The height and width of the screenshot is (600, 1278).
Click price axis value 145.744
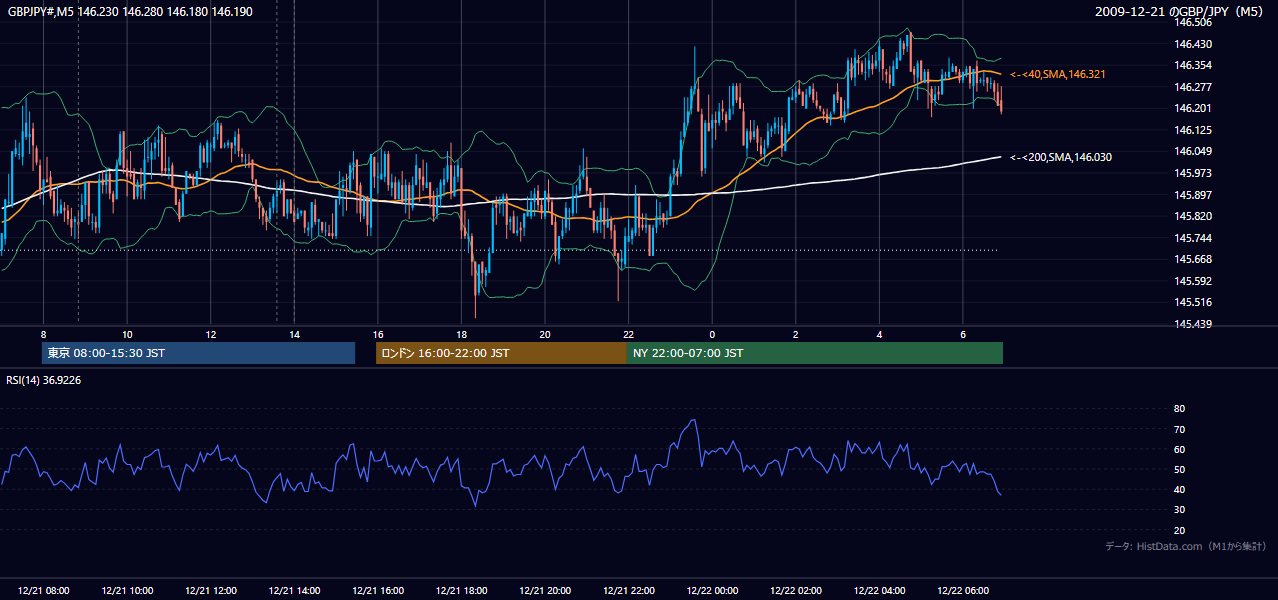point(1193,238)
